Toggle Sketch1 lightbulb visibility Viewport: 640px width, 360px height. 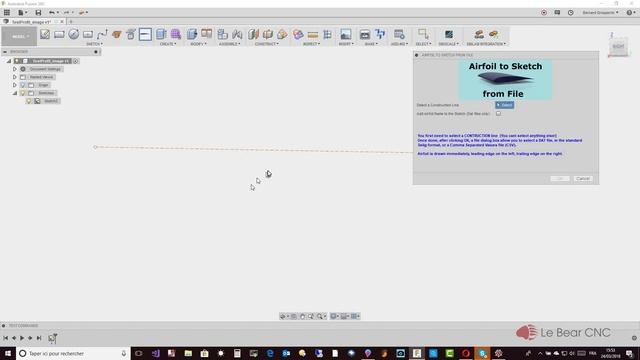(x=29, y=101)
